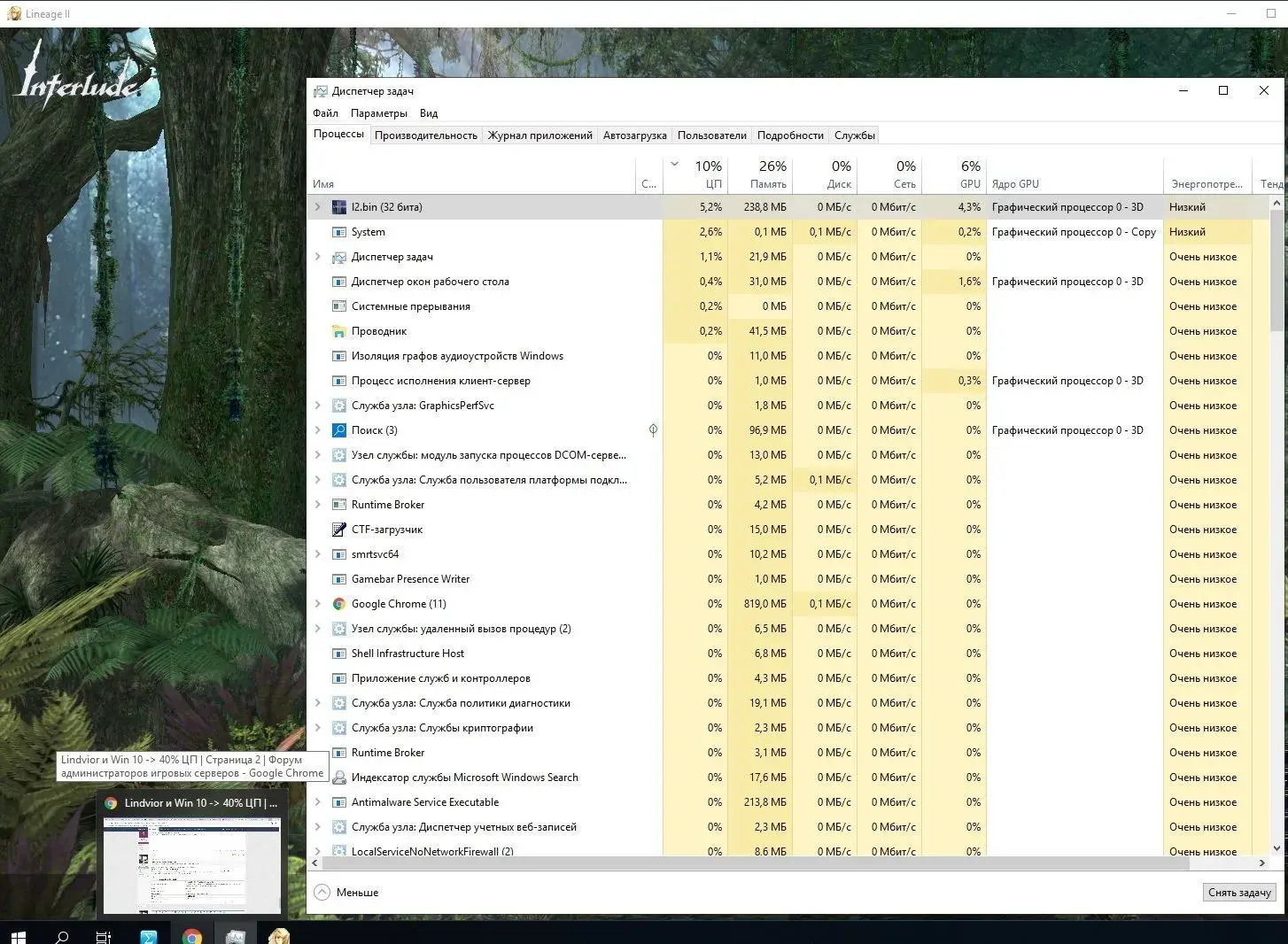Click the Снять задачу button
This screenshot has width=1288, height=944.
tap(1239, 893)
